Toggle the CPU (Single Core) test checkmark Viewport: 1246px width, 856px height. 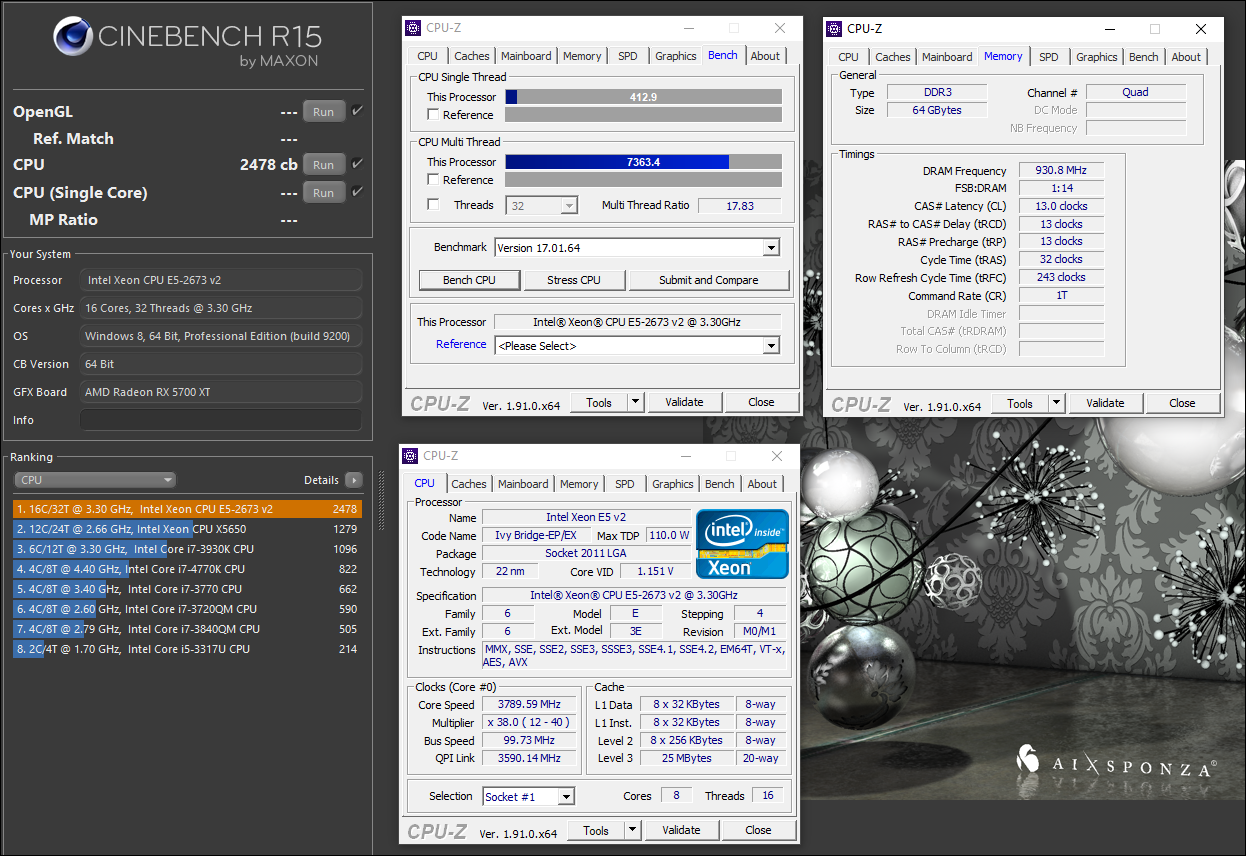357,192
